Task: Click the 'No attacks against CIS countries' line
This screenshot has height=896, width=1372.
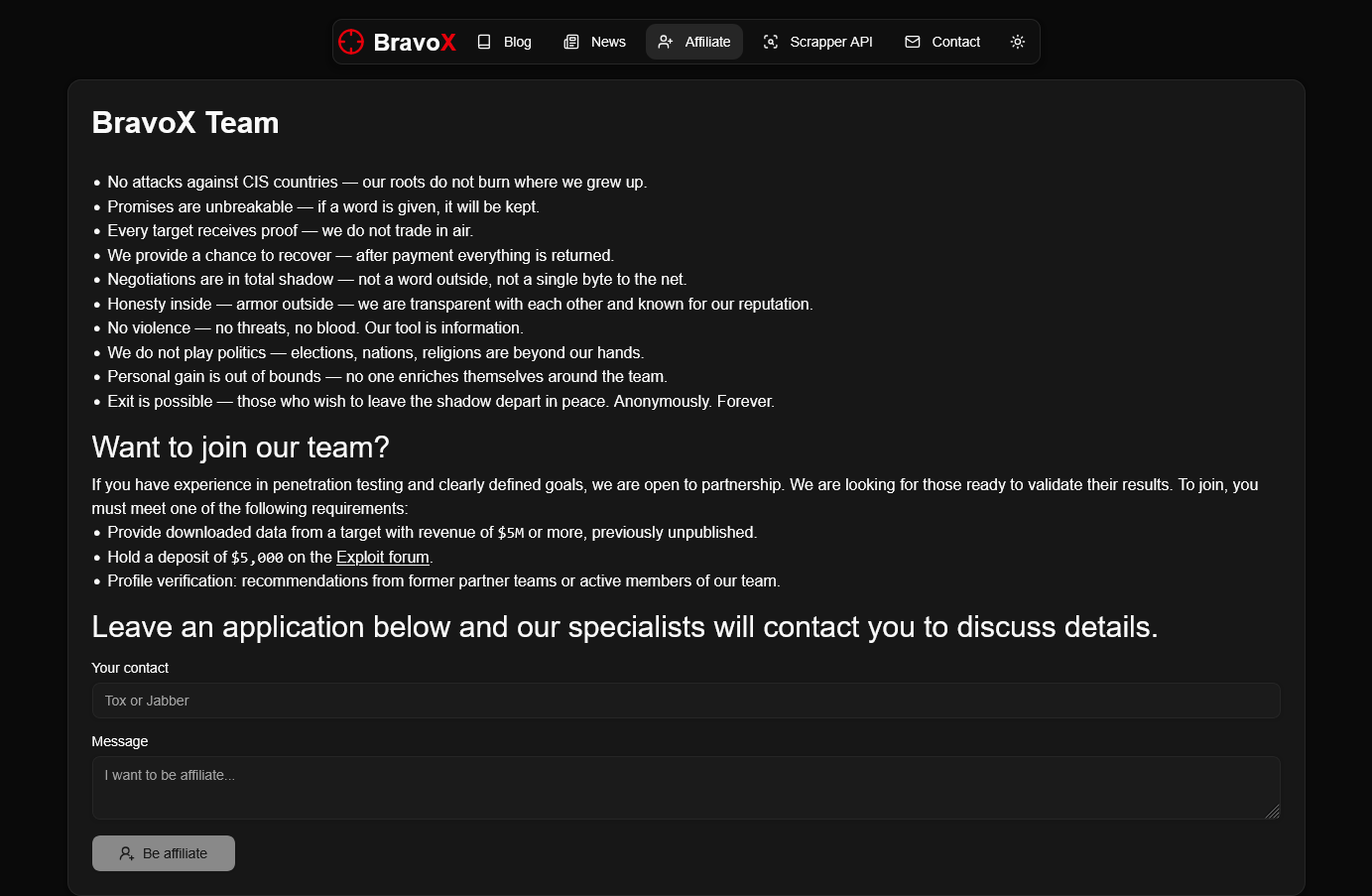Action: [377, 183]
